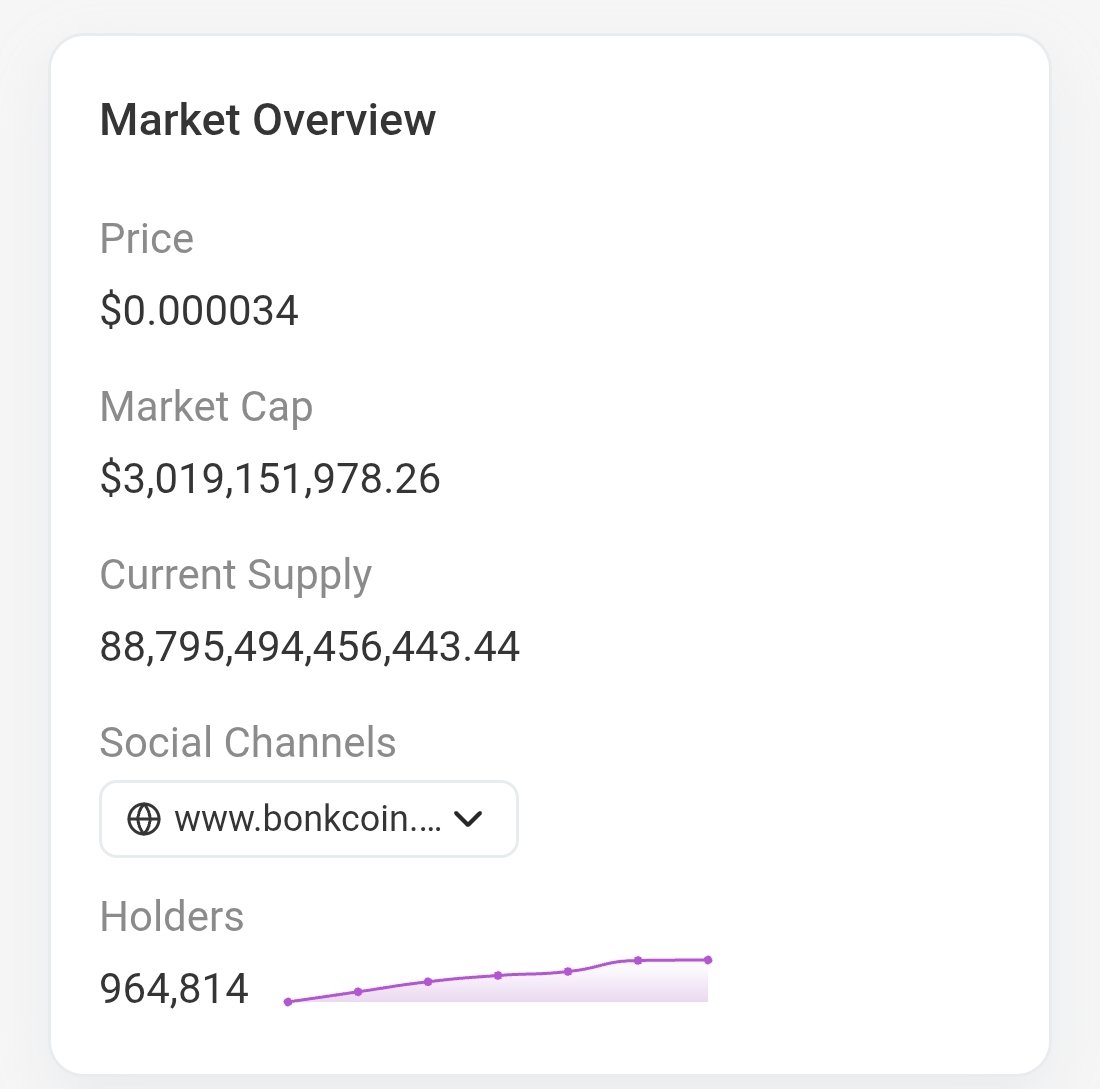Viewport: 1100px width, 1089px height.
Task: Click the Holders label
Action: point(172,916)
